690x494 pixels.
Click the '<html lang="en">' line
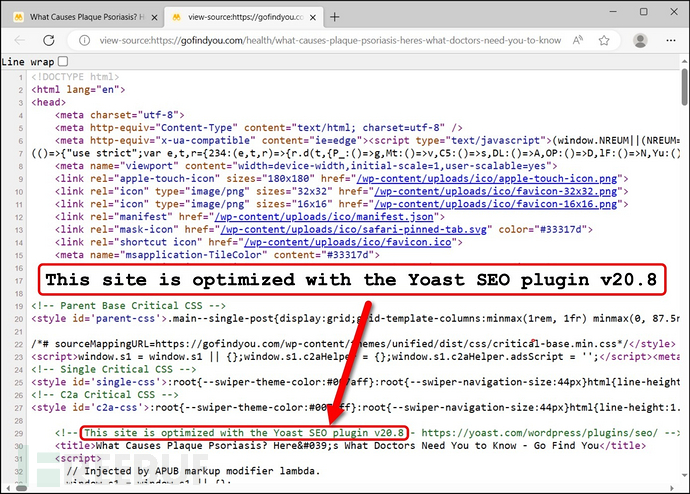click(x=78, y=90)
